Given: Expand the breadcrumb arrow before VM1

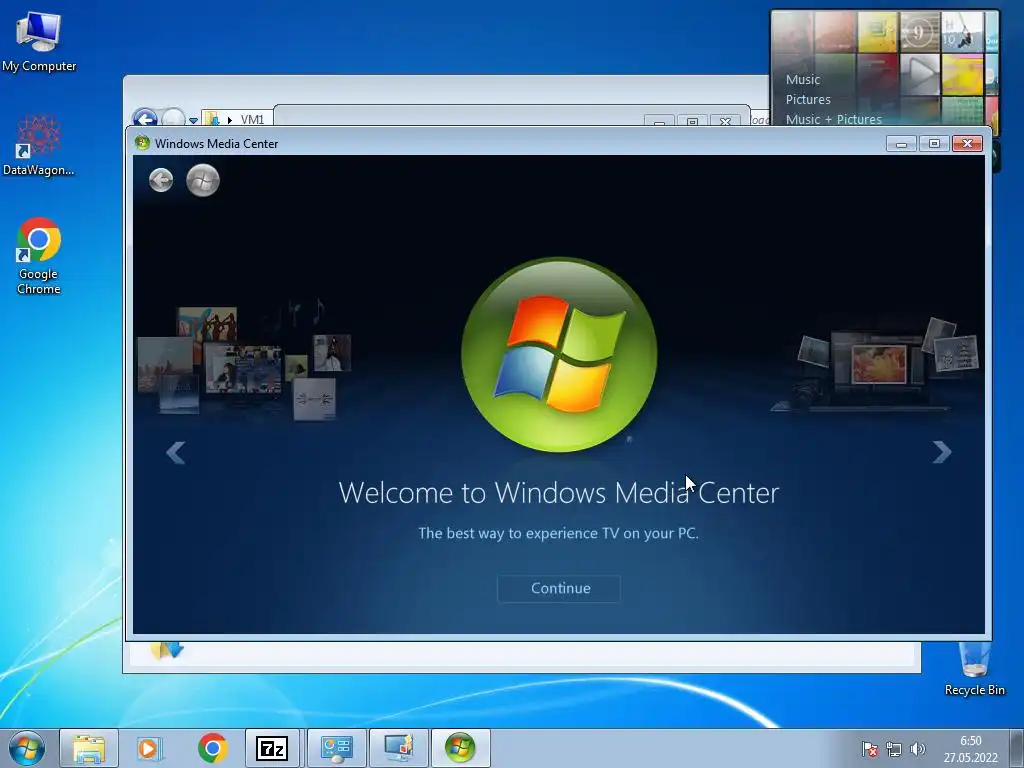Looking at the screenshot, I should coord(230,120).
